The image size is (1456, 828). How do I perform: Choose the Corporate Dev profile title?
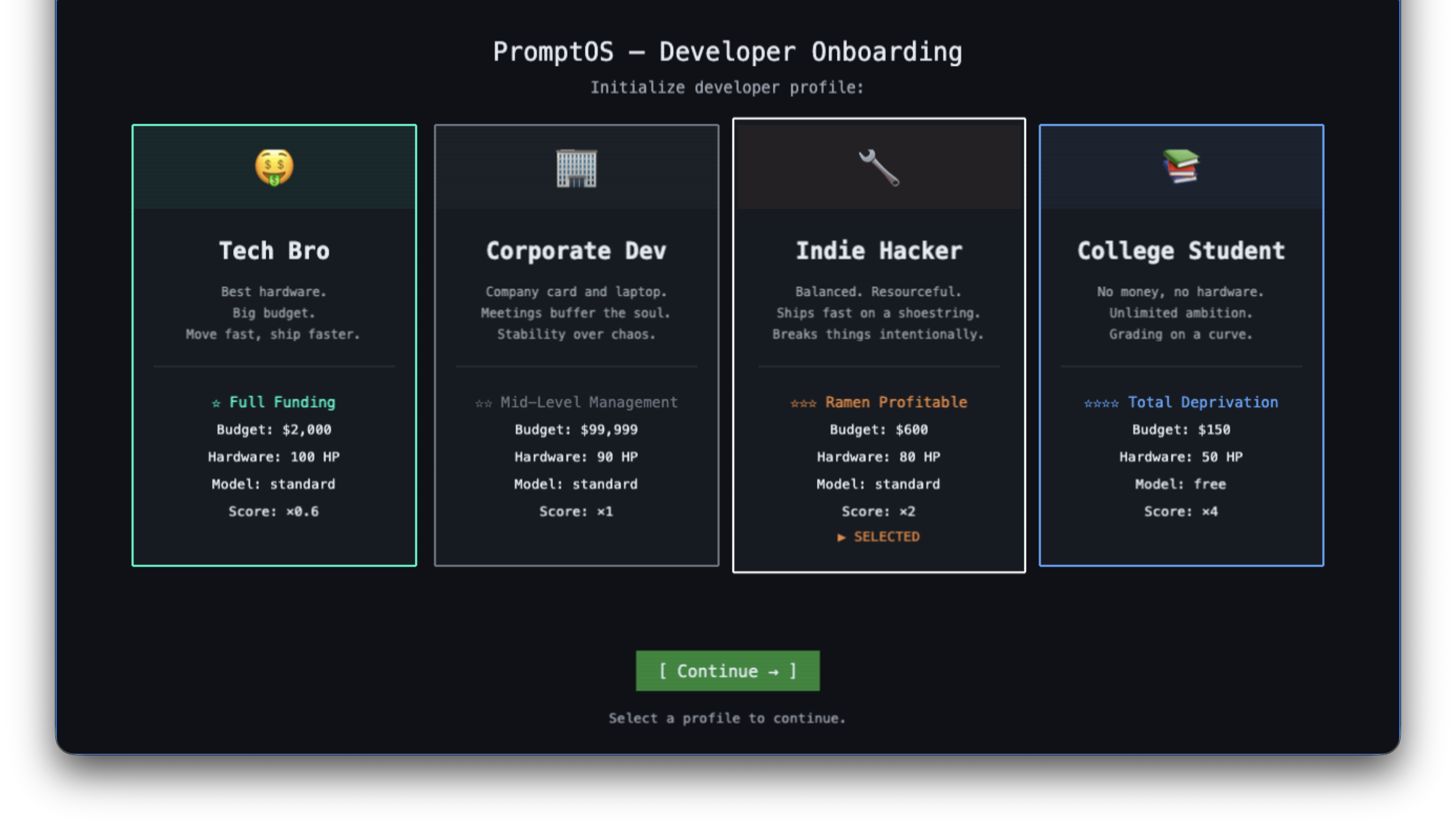click(x=576, y=251)
